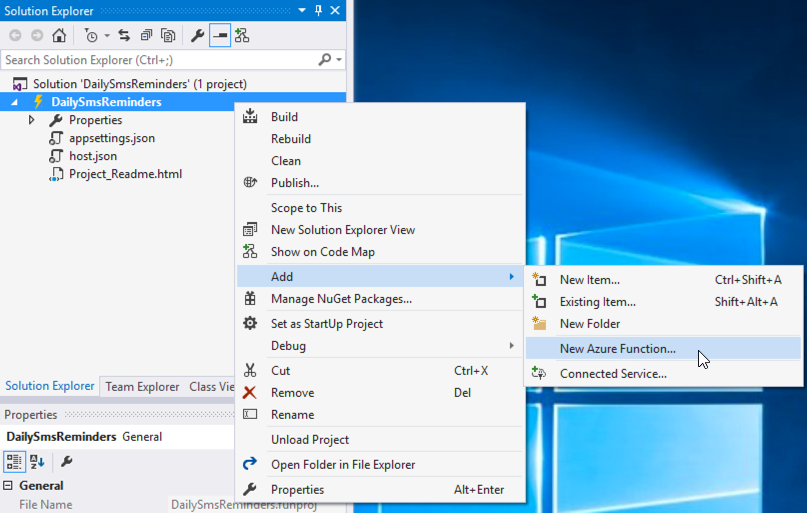Image resolution: width=807 pixels, height=513 pixels.
Task: Toggle Show All Files toolbar icon
Action: (x=168, y=36)
